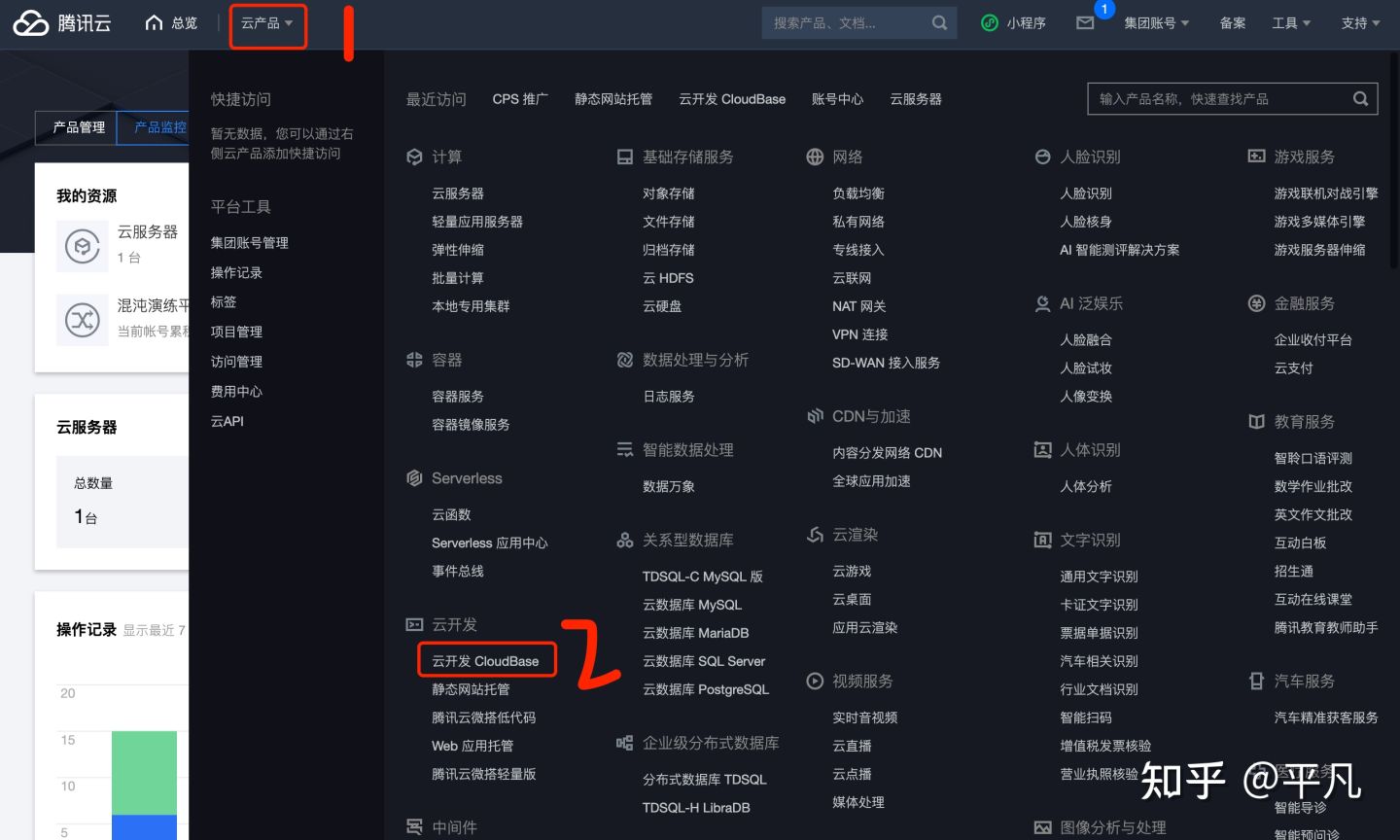Click green bar in 操作记录 chart
The image size is (1400, 840).
click(x=144, y=773)
